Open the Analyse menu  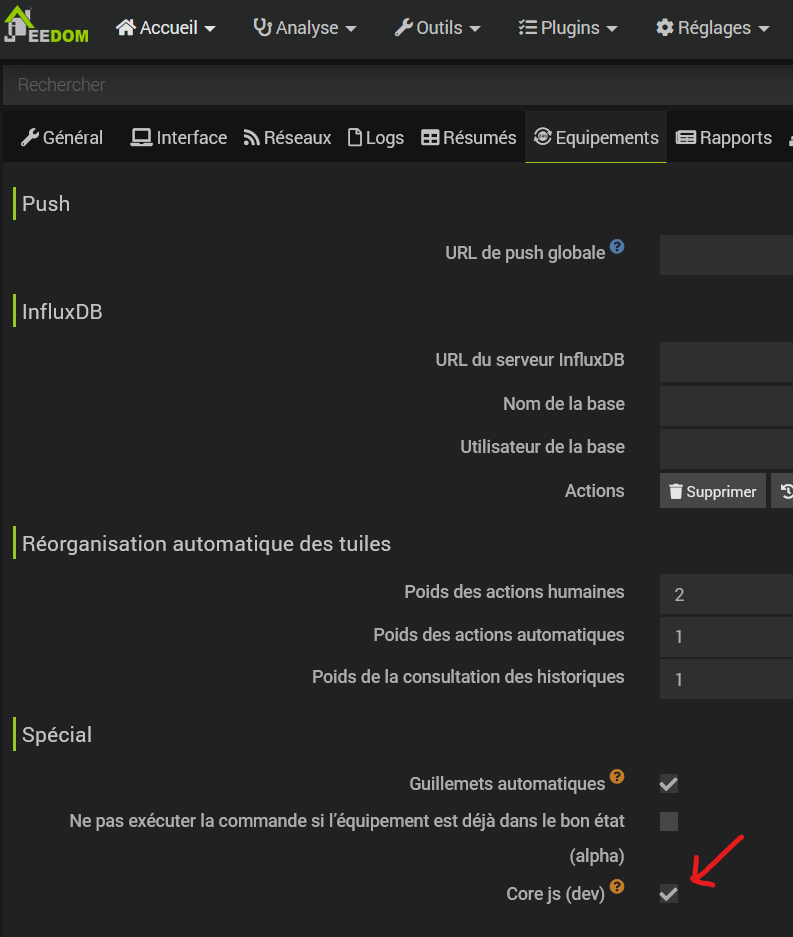pos(304,28)
